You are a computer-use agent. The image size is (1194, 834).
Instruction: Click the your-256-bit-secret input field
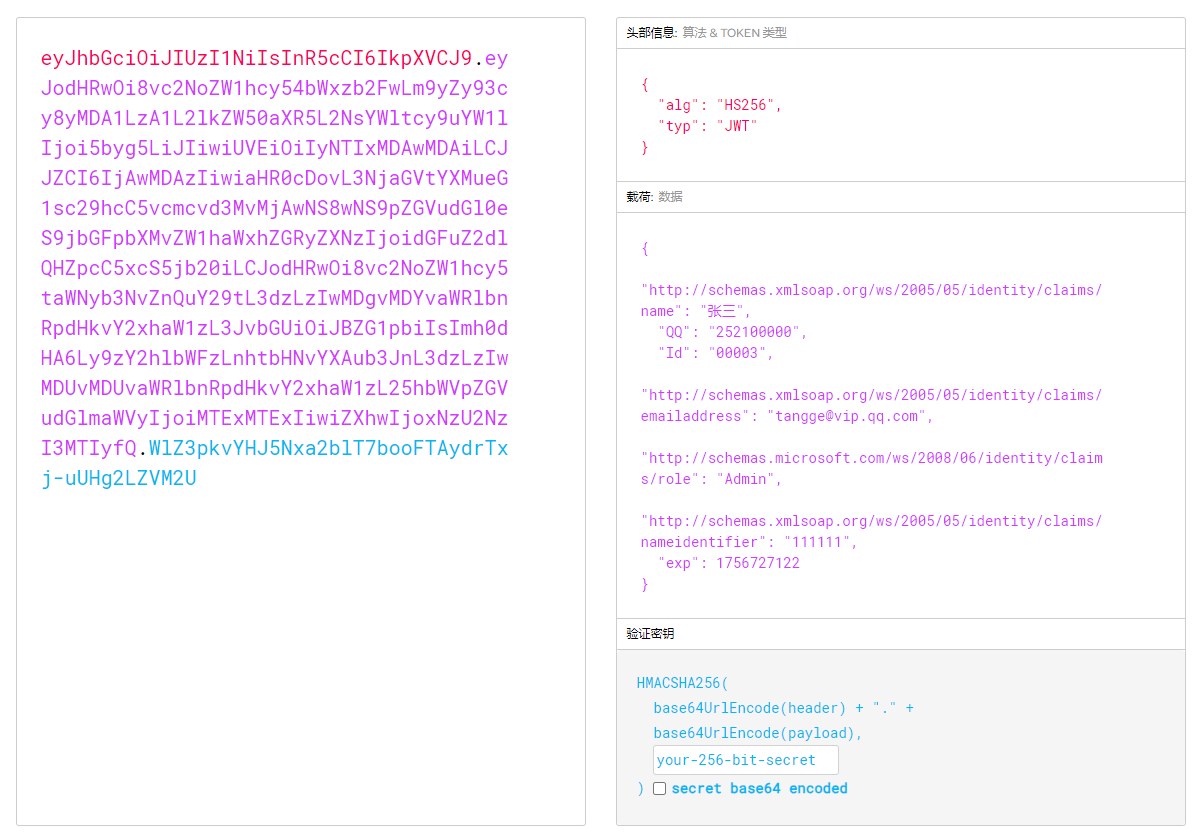[x=745, y=760]
